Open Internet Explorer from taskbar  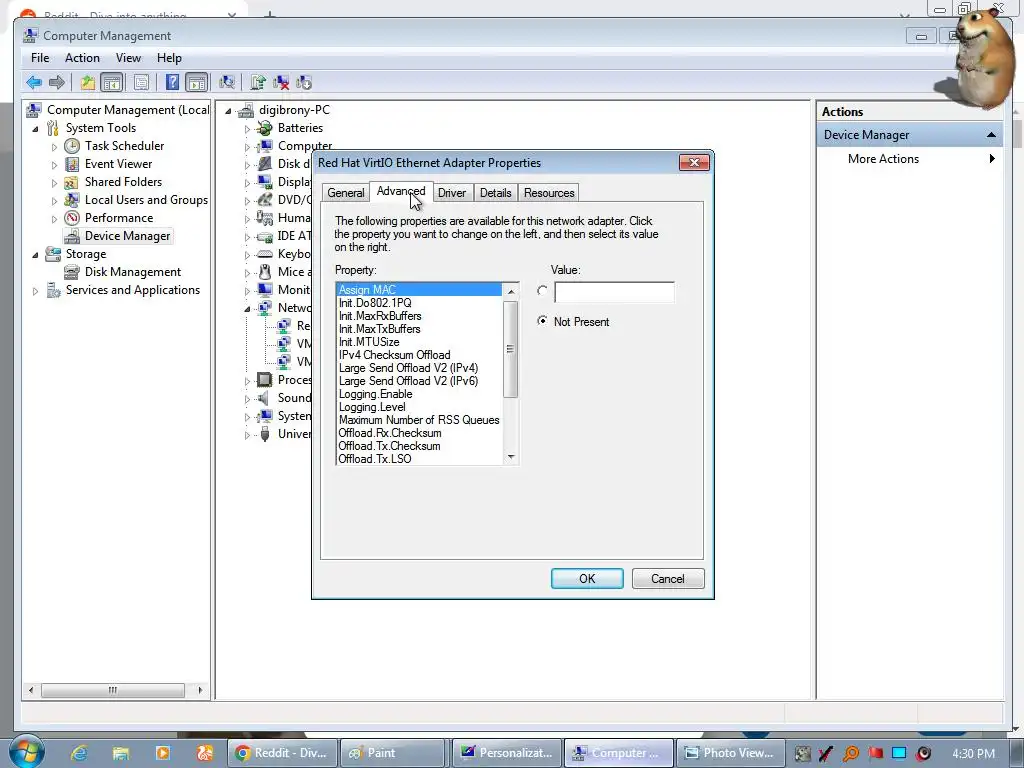point(80,753)
